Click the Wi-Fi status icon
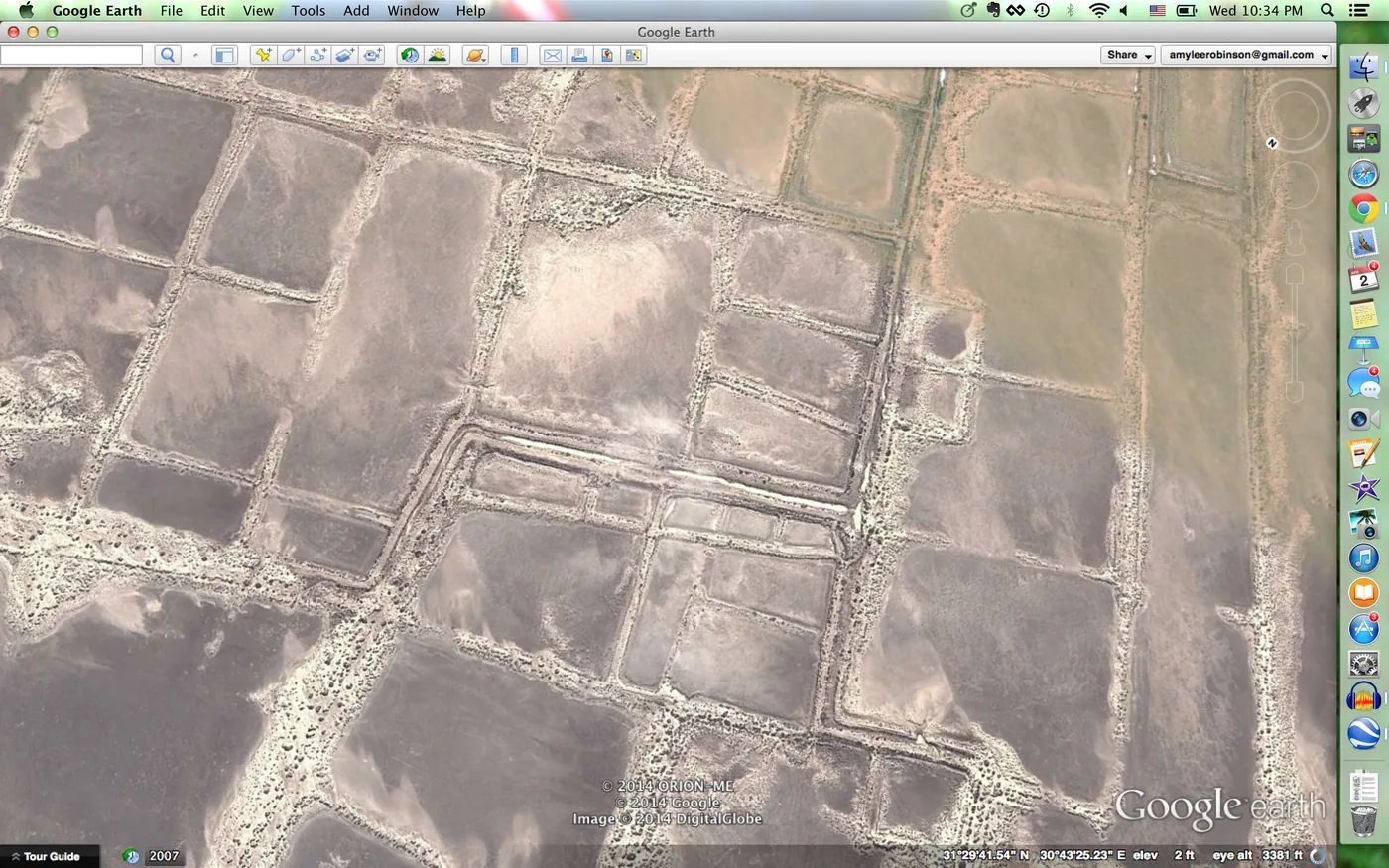 [1098, 11]
